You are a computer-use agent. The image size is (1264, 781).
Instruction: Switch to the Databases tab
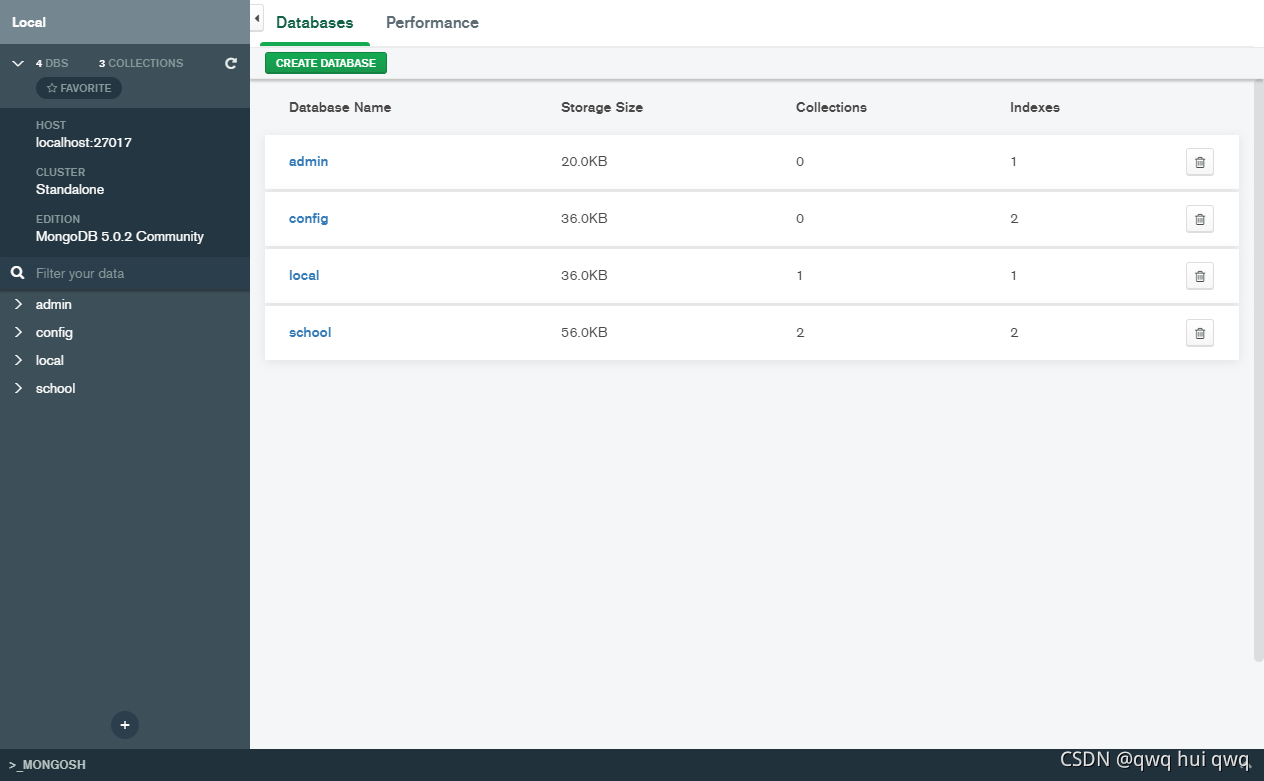click(315, 22)
